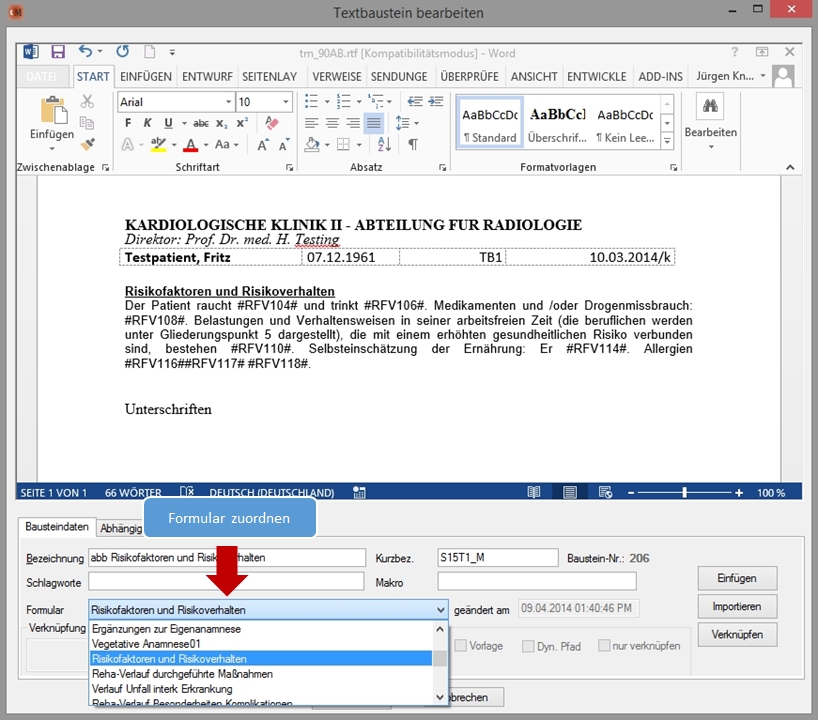
Task: Open the DATEI tab
Action: pos(42,77)
